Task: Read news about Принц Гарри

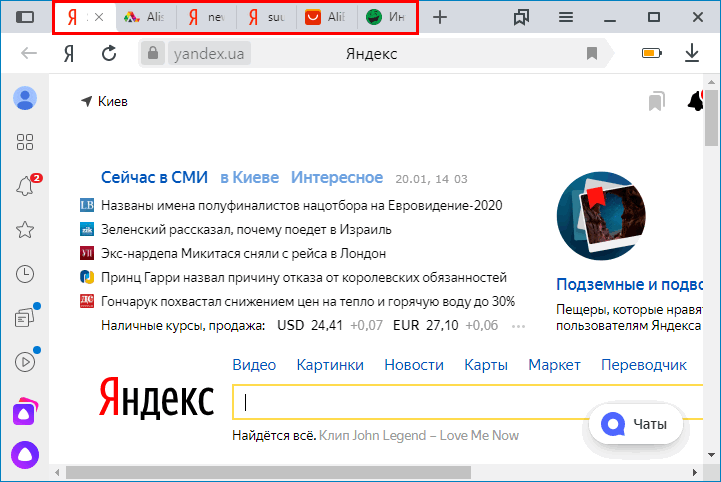Action: pyautogui.click(x=303, y=277)
